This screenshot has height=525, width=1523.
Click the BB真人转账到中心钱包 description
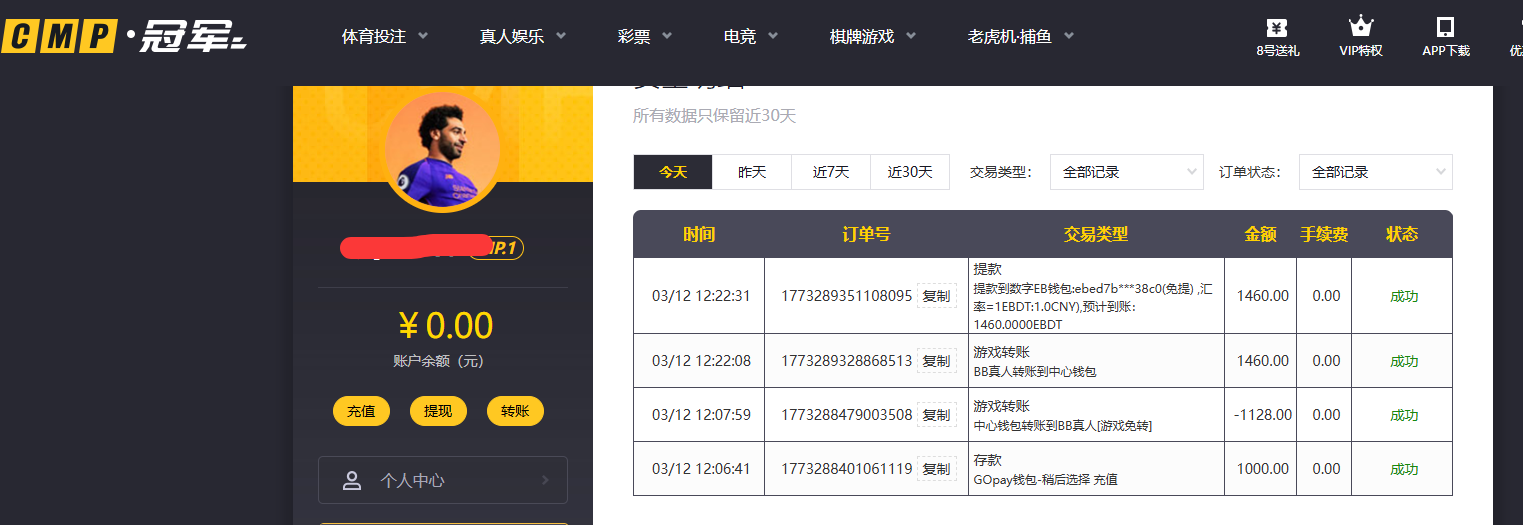point(1035,371)
